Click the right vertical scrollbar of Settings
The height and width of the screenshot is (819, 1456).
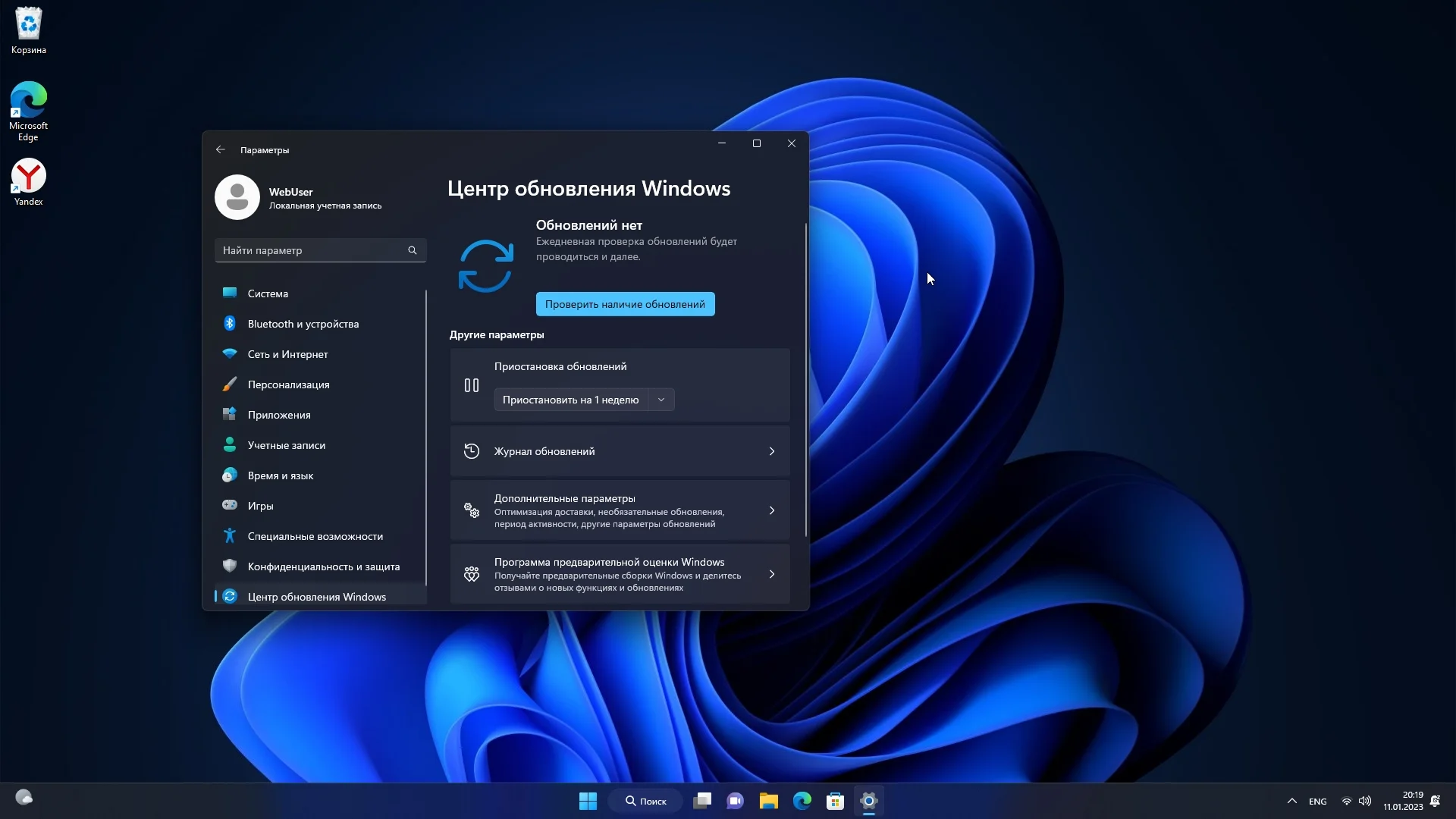[805, 379]
